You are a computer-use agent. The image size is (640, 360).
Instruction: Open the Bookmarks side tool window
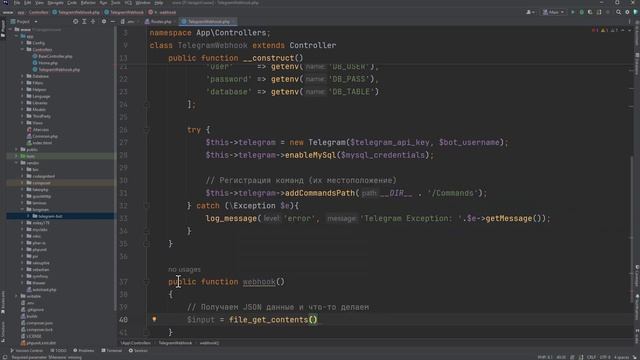(3, 302)
